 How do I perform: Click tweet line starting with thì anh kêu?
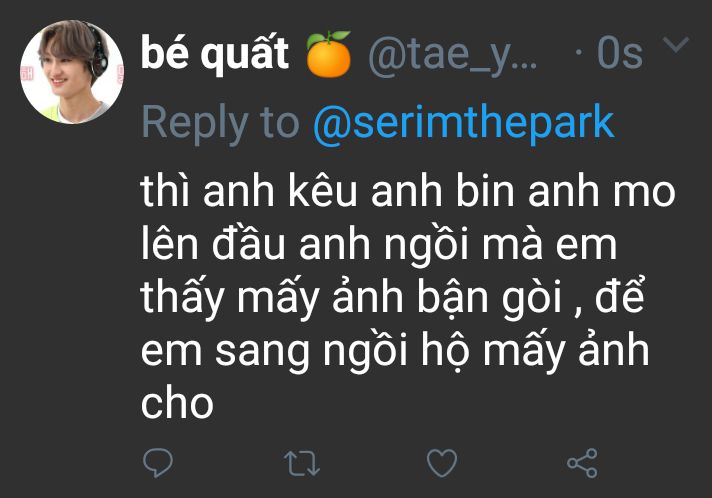coord(408,191)
